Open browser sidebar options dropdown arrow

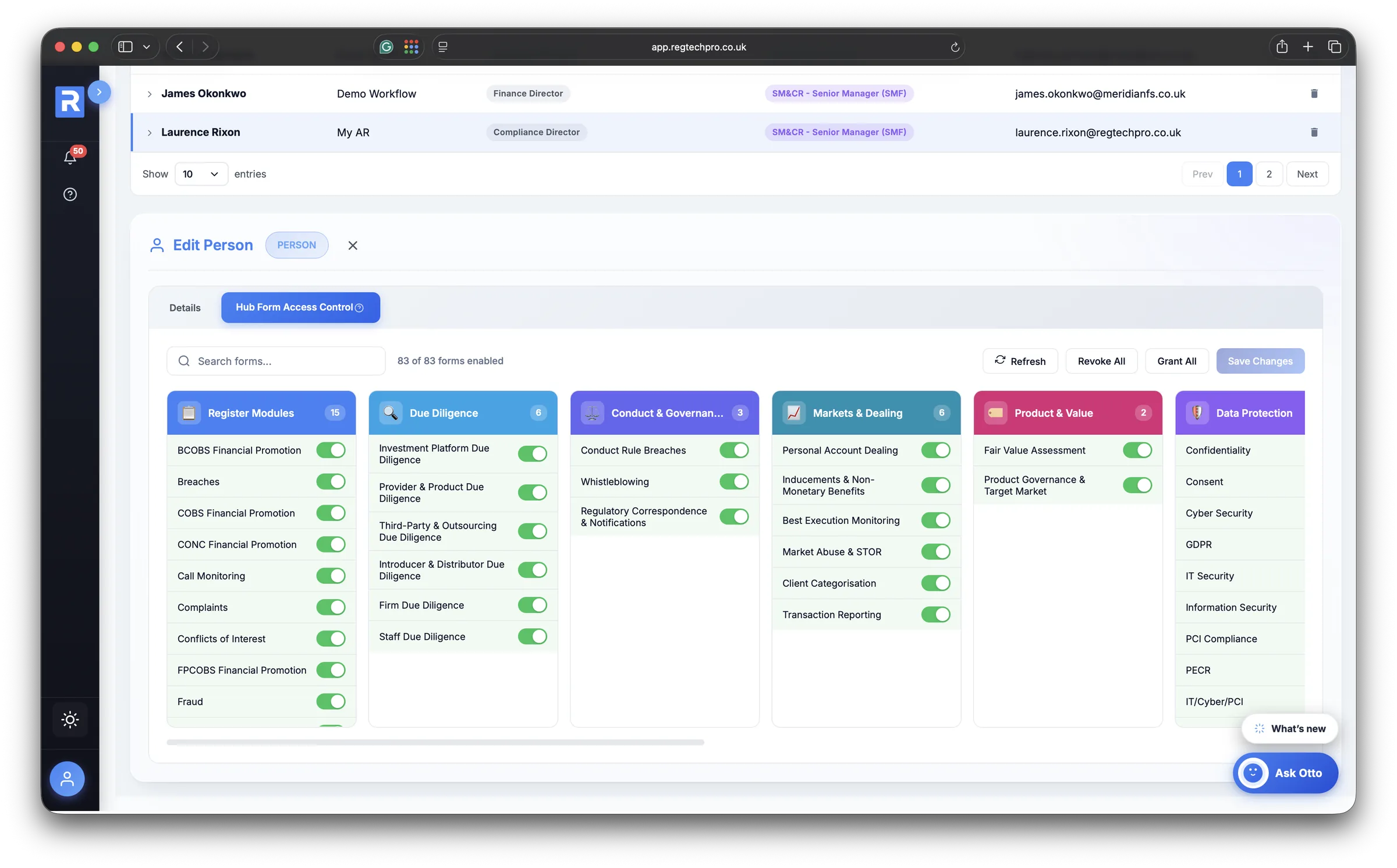coord(147,47)
